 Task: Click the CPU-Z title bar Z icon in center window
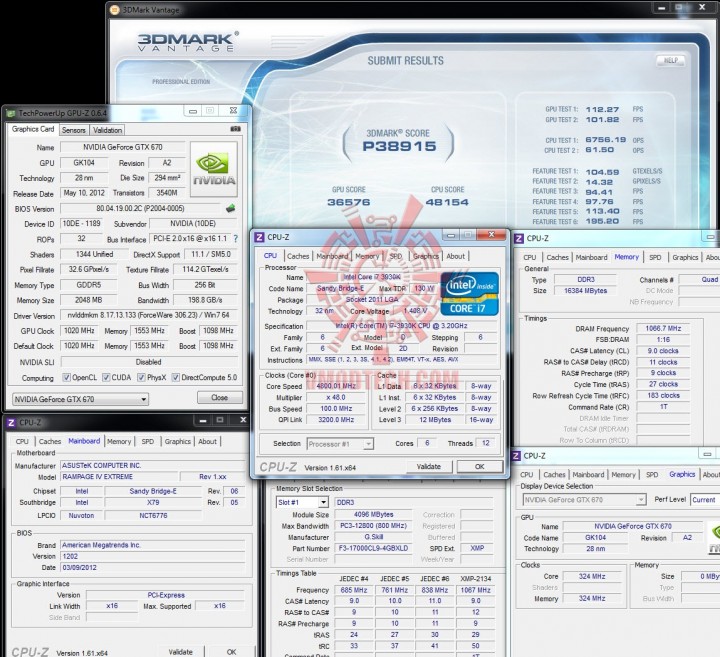(259, 237)
